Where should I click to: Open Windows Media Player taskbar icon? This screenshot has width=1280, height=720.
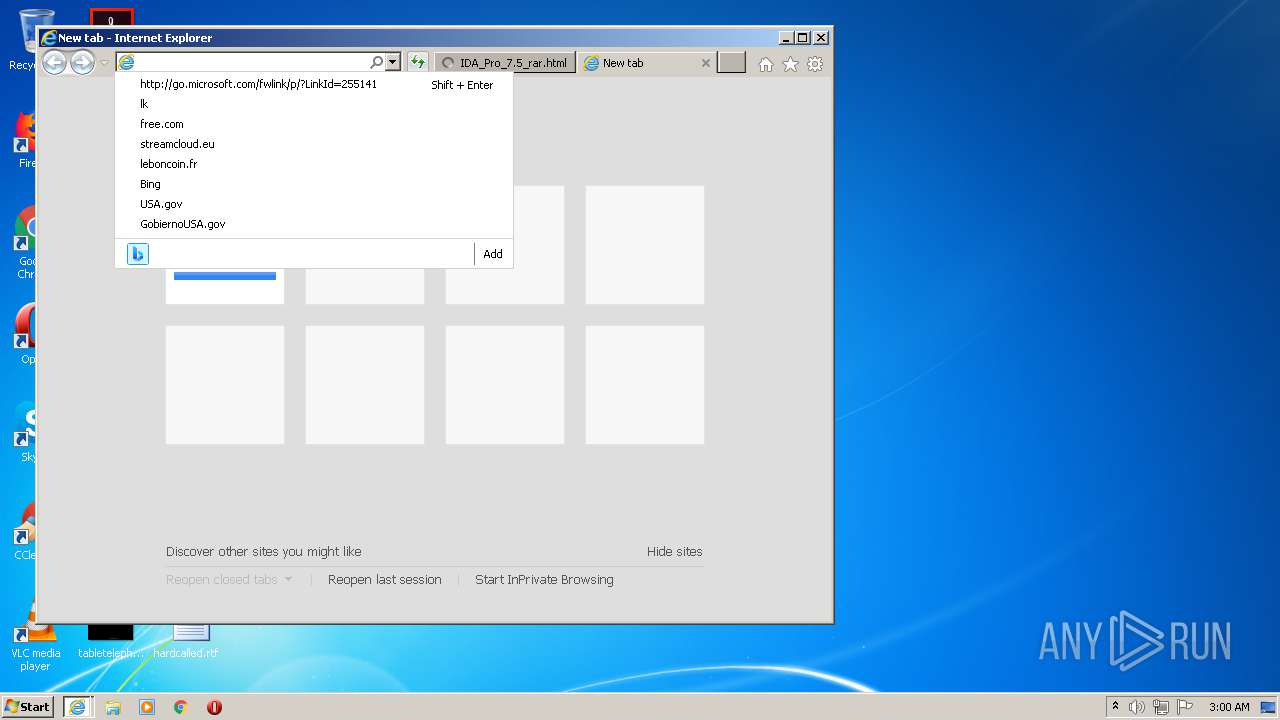(x=147, y=707)
